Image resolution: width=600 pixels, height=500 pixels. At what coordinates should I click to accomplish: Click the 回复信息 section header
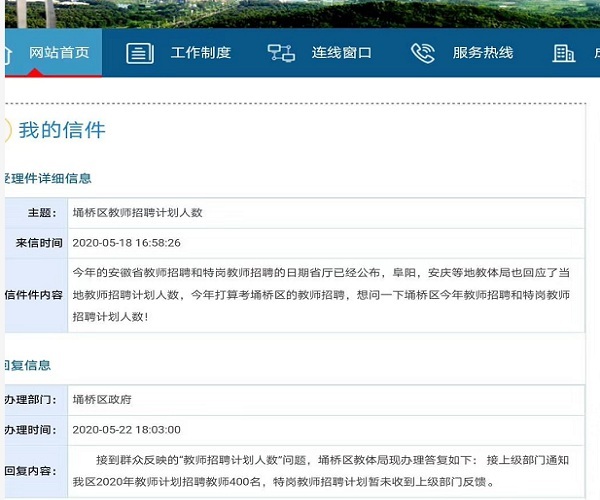28,365
